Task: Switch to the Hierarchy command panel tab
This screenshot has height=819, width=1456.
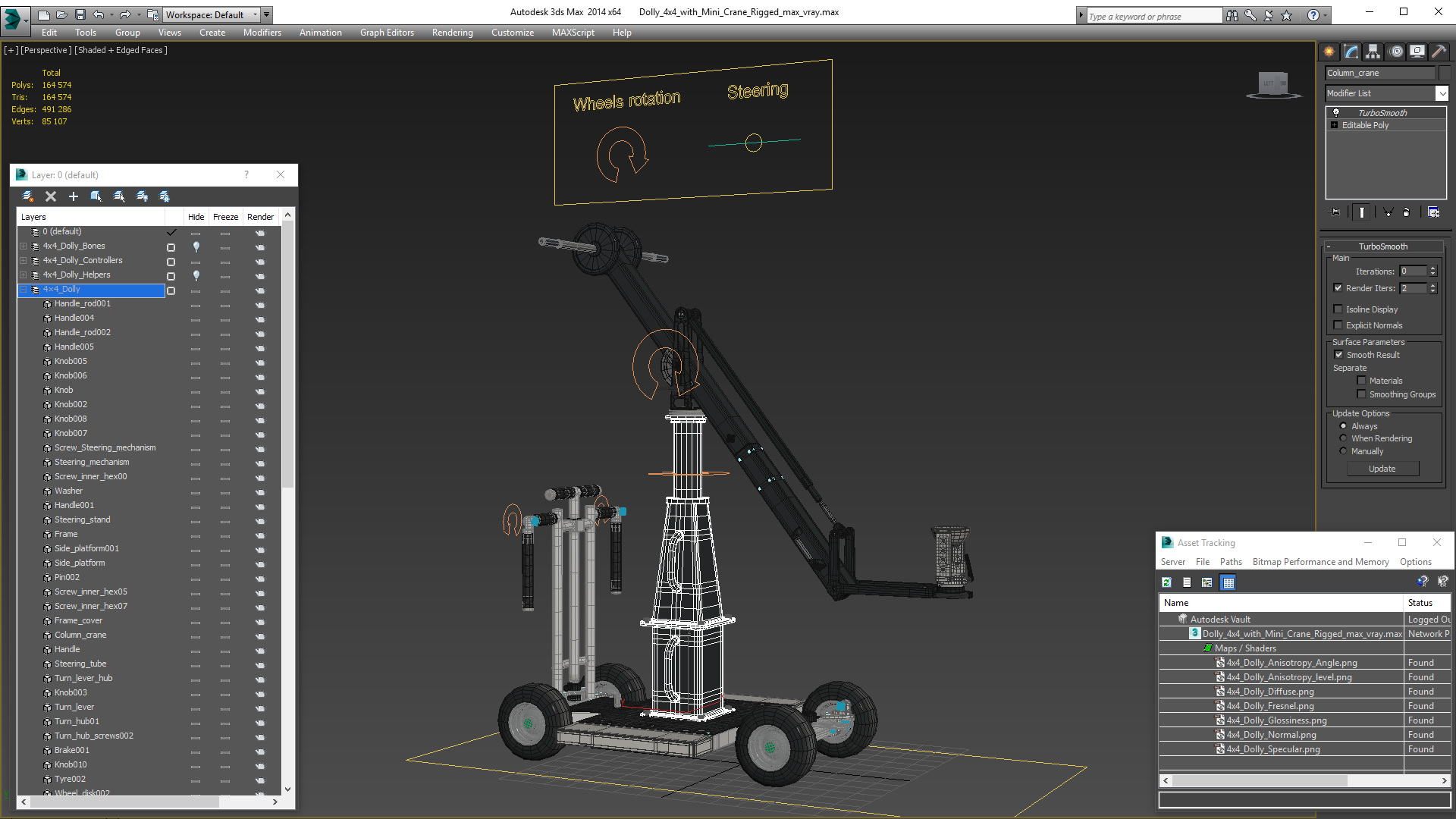Action: [x=1373, y=52]
